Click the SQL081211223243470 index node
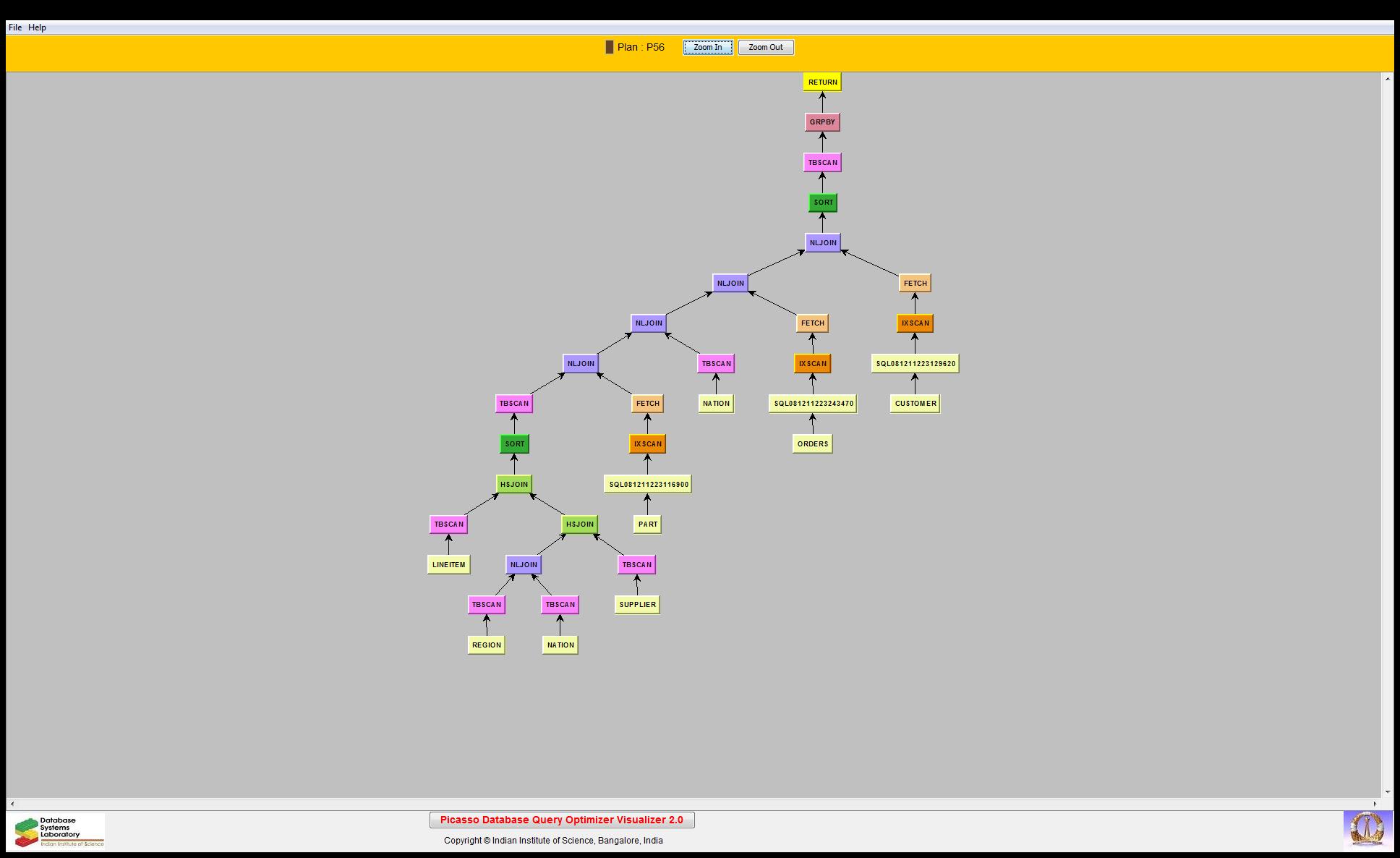 pyautogui.click(x=813, y=404)
